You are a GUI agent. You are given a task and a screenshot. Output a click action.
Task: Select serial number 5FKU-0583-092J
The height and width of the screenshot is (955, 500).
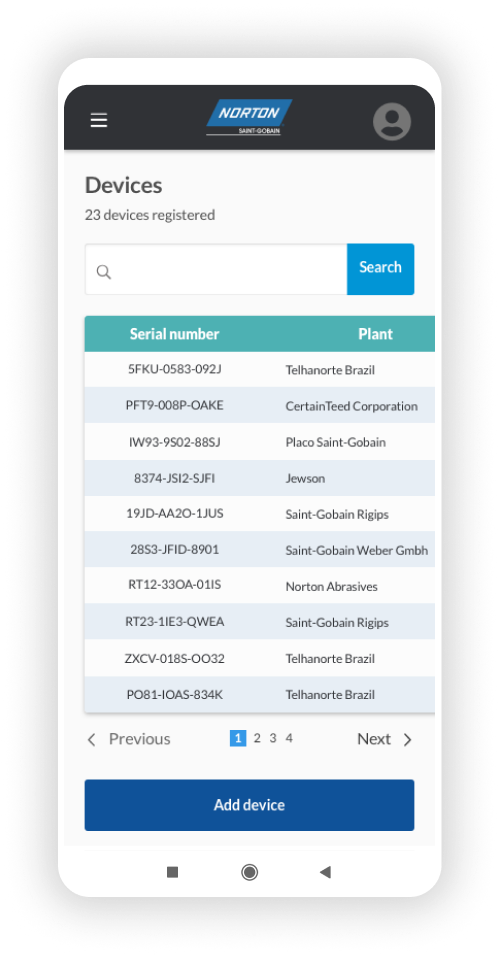point(175,369)
